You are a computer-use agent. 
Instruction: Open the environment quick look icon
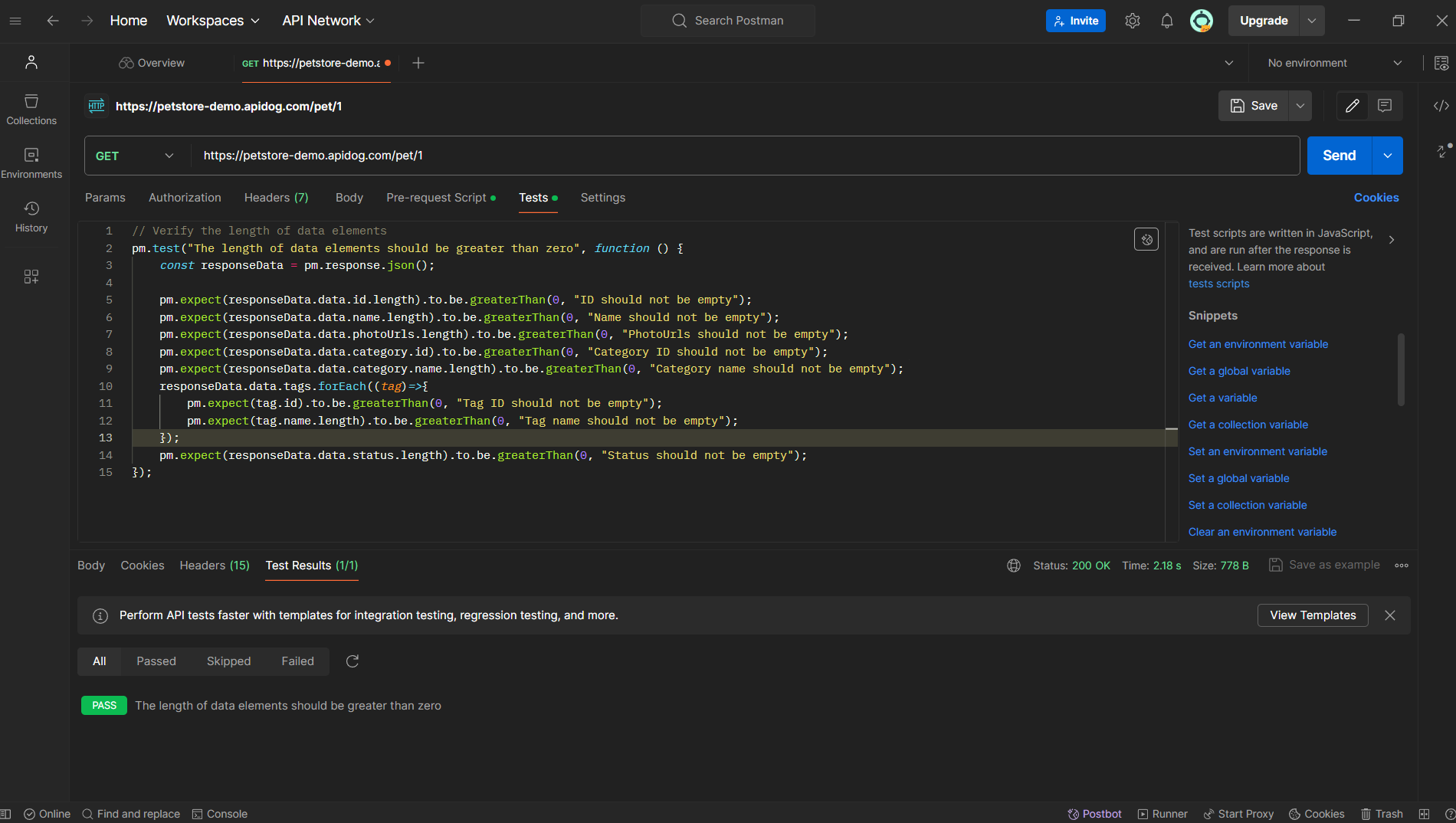click(x=1441, y=63)
